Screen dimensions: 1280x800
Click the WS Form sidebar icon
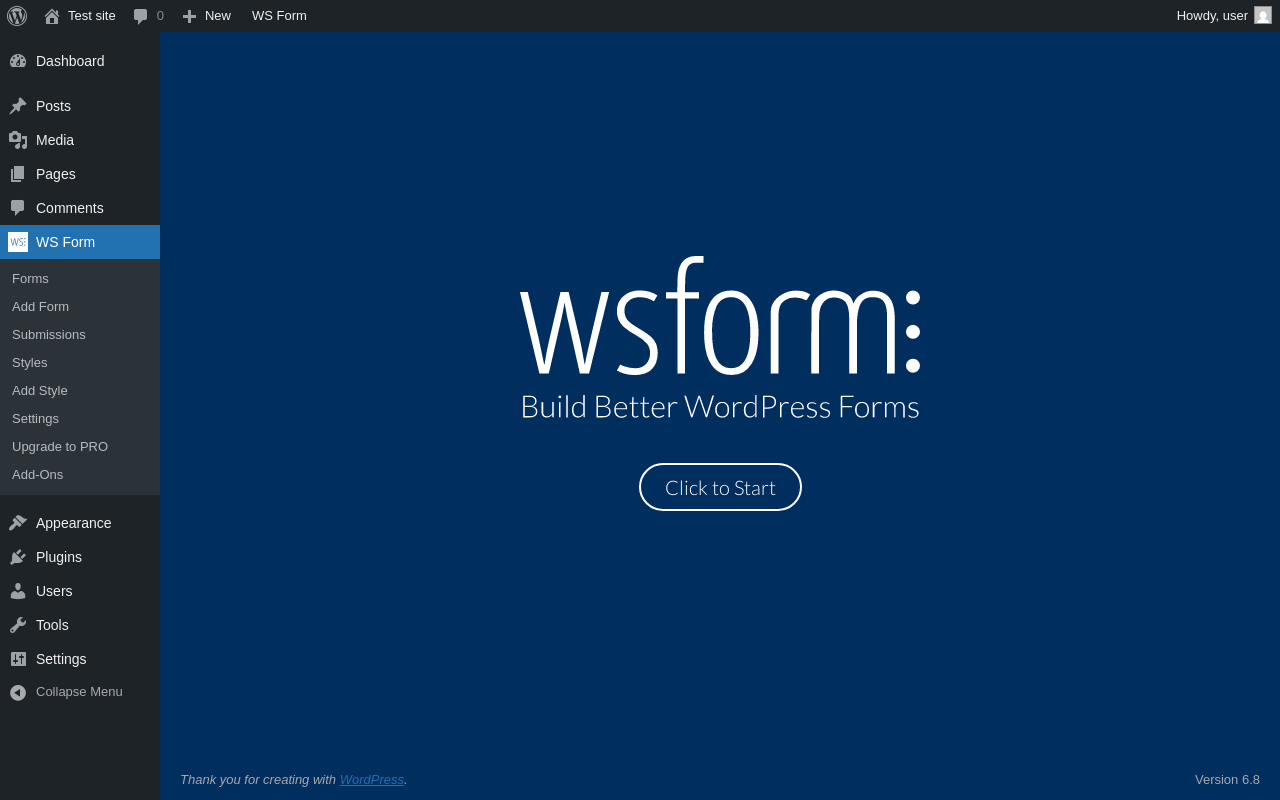coord(18,242)
